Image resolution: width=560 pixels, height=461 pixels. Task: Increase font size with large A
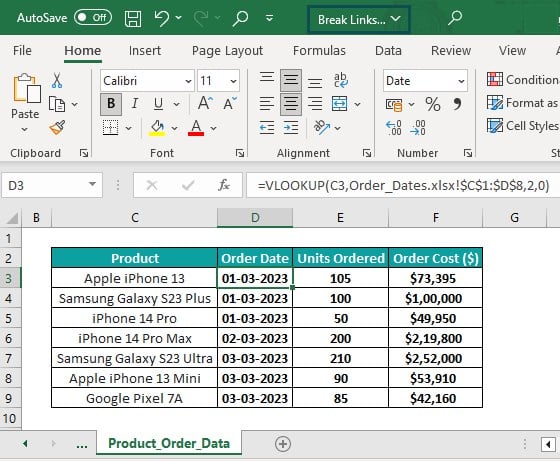205,104
